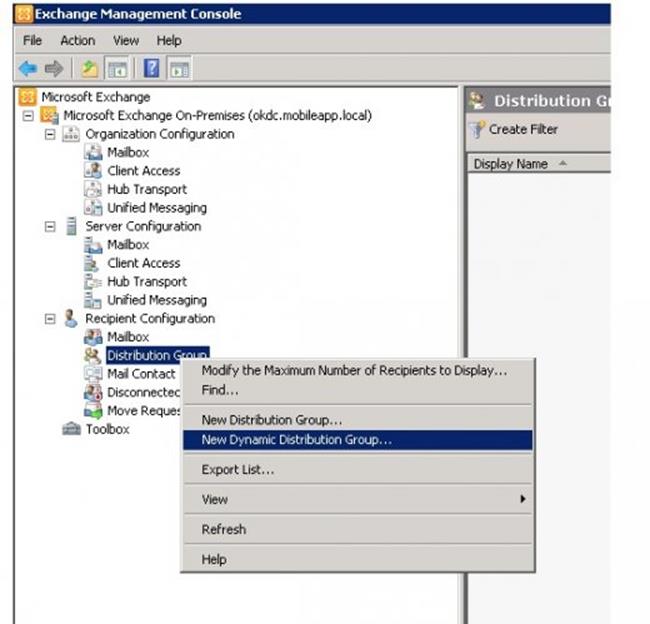
Task: Sort by Display Name column arrow
Action: click(x=563, y=163)
